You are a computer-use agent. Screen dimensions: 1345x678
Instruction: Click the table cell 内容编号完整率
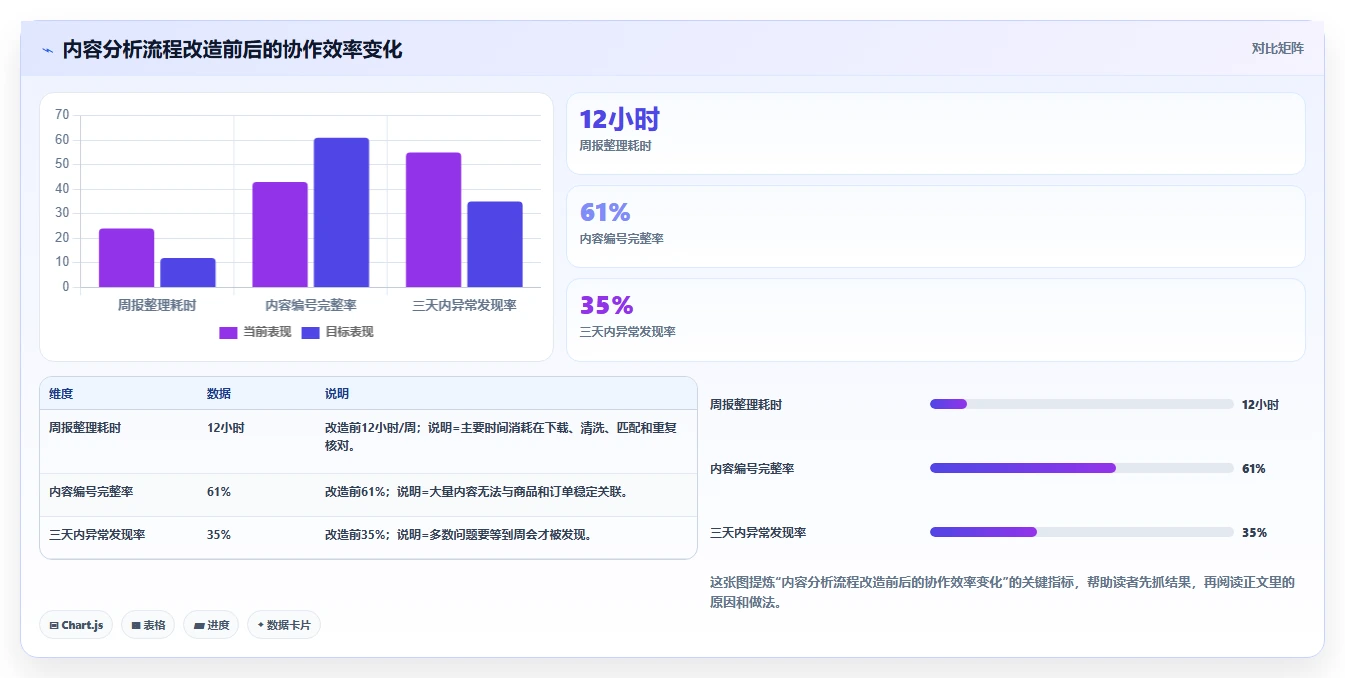coord(91,492)
